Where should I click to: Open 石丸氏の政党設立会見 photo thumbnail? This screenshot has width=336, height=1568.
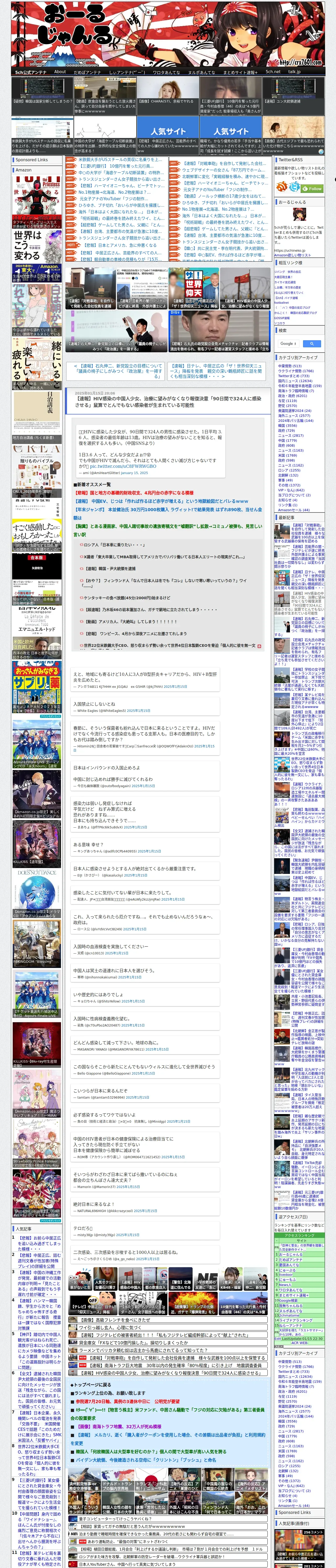(220, 332)
